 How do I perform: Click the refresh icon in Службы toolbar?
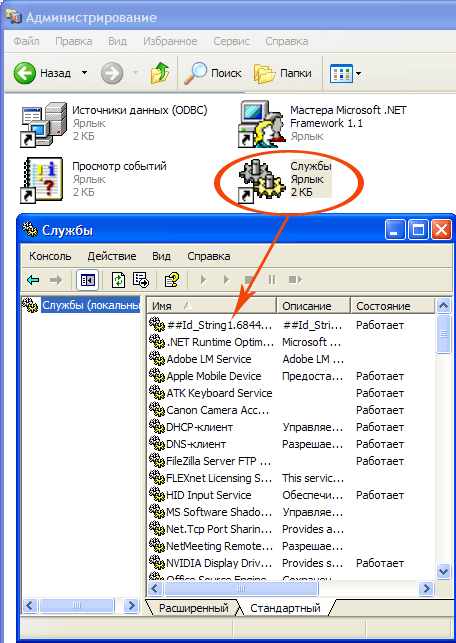pyautogui.click(x=119, y=280)
